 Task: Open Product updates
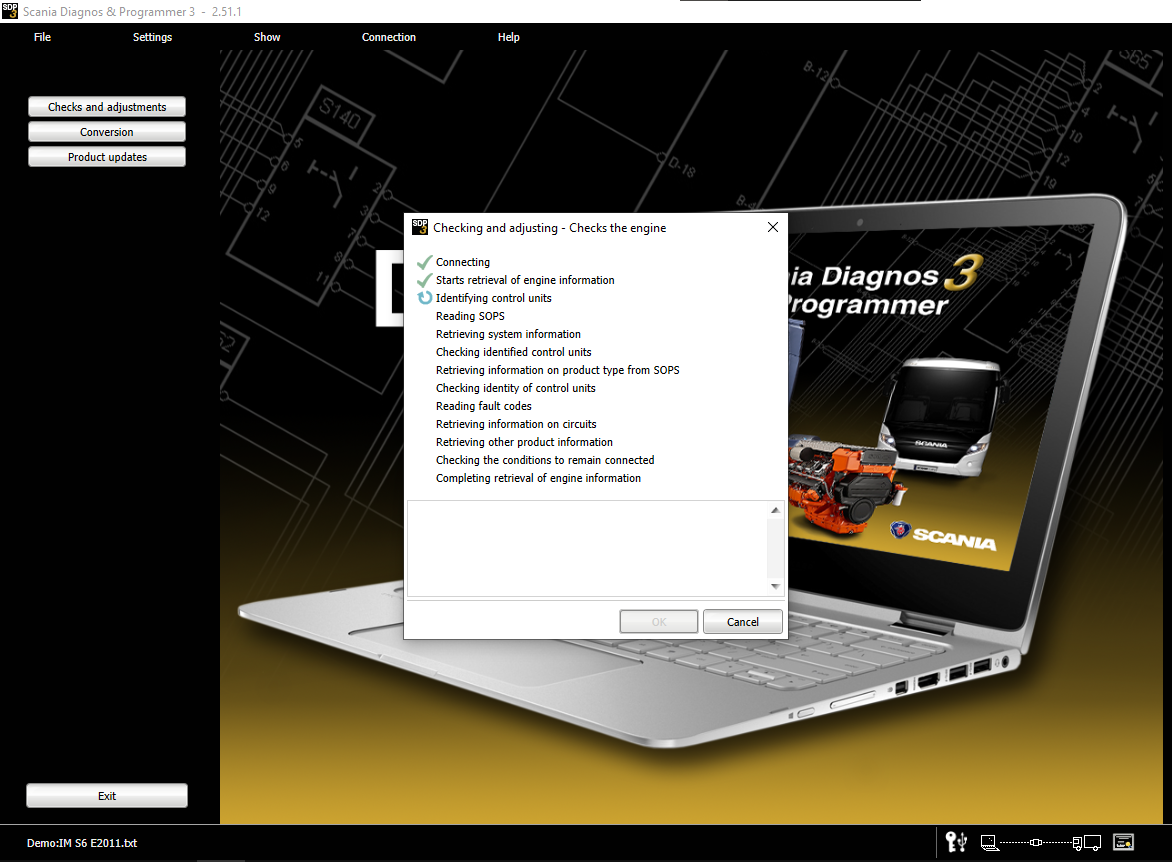click(x=107, y=157)
